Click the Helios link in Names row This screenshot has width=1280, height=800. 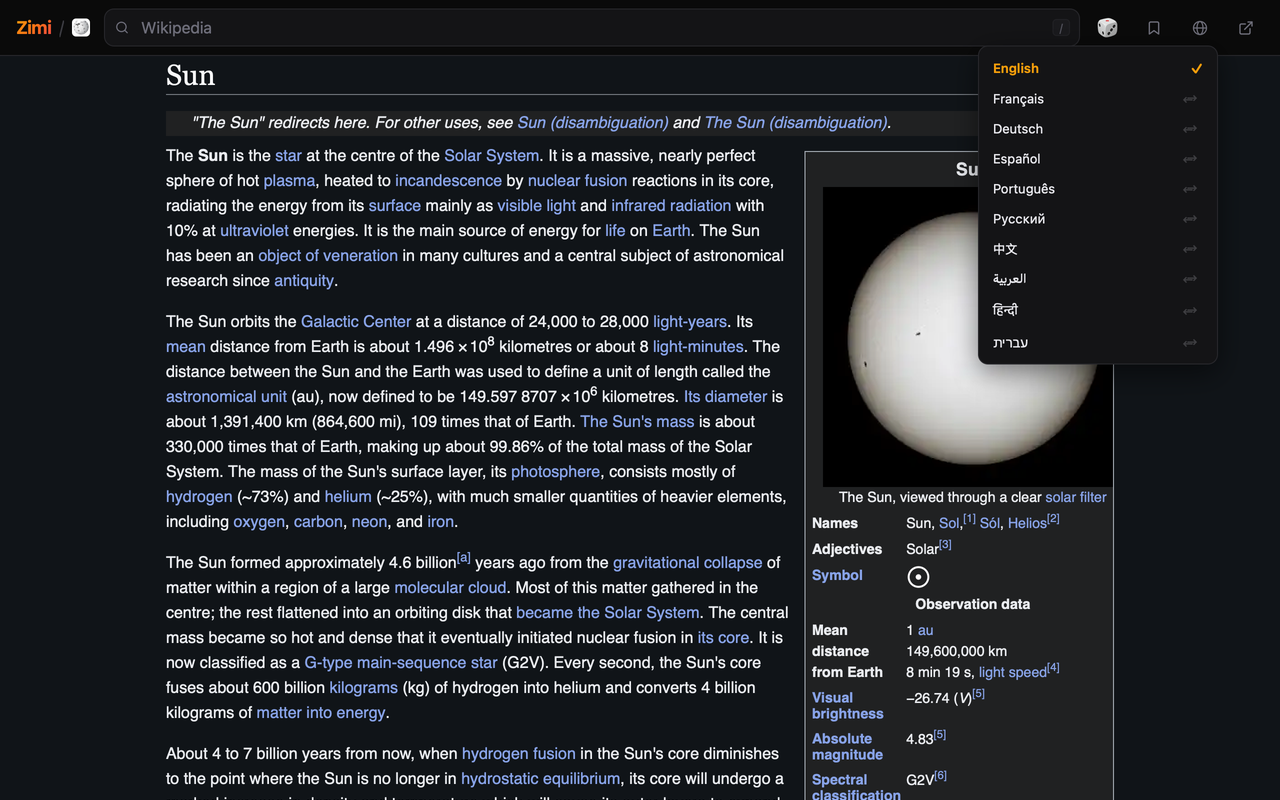coord(1027,523)
